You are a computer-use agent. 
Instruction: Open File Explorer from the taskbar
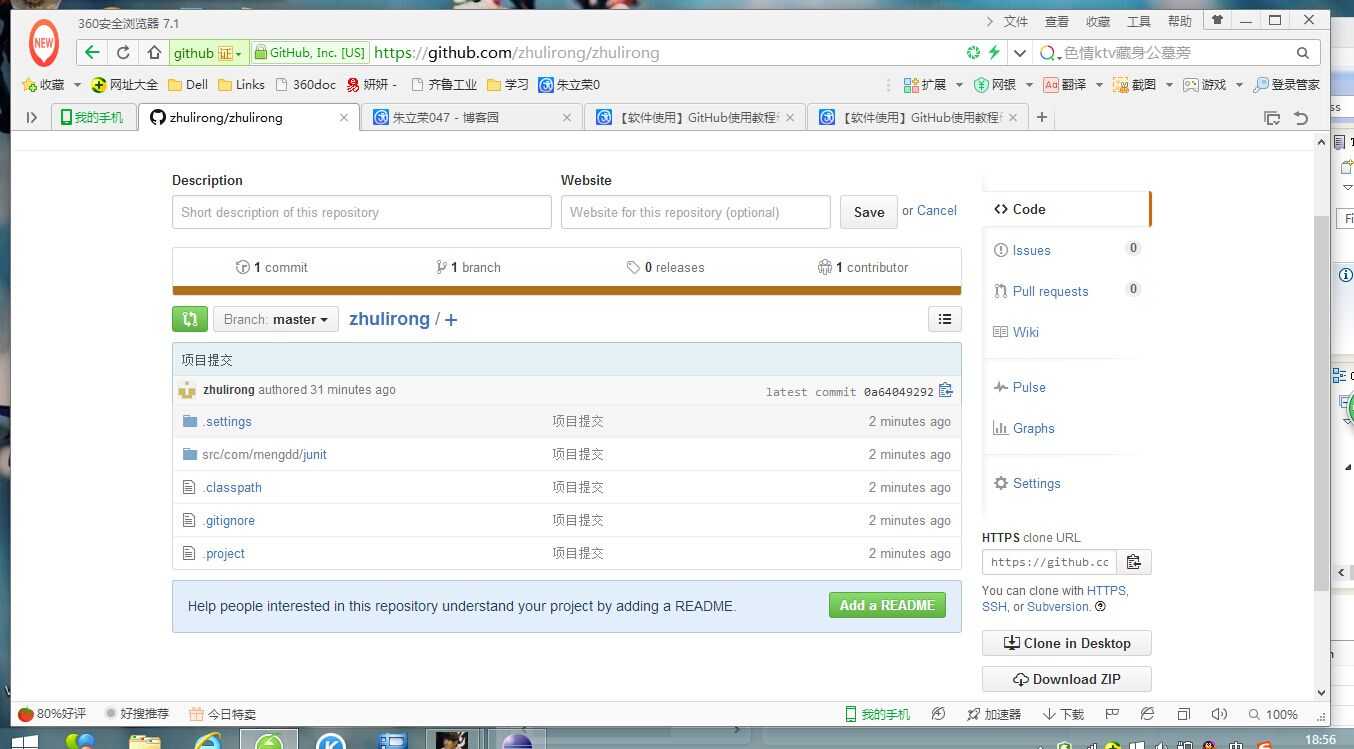pos(145,742)
